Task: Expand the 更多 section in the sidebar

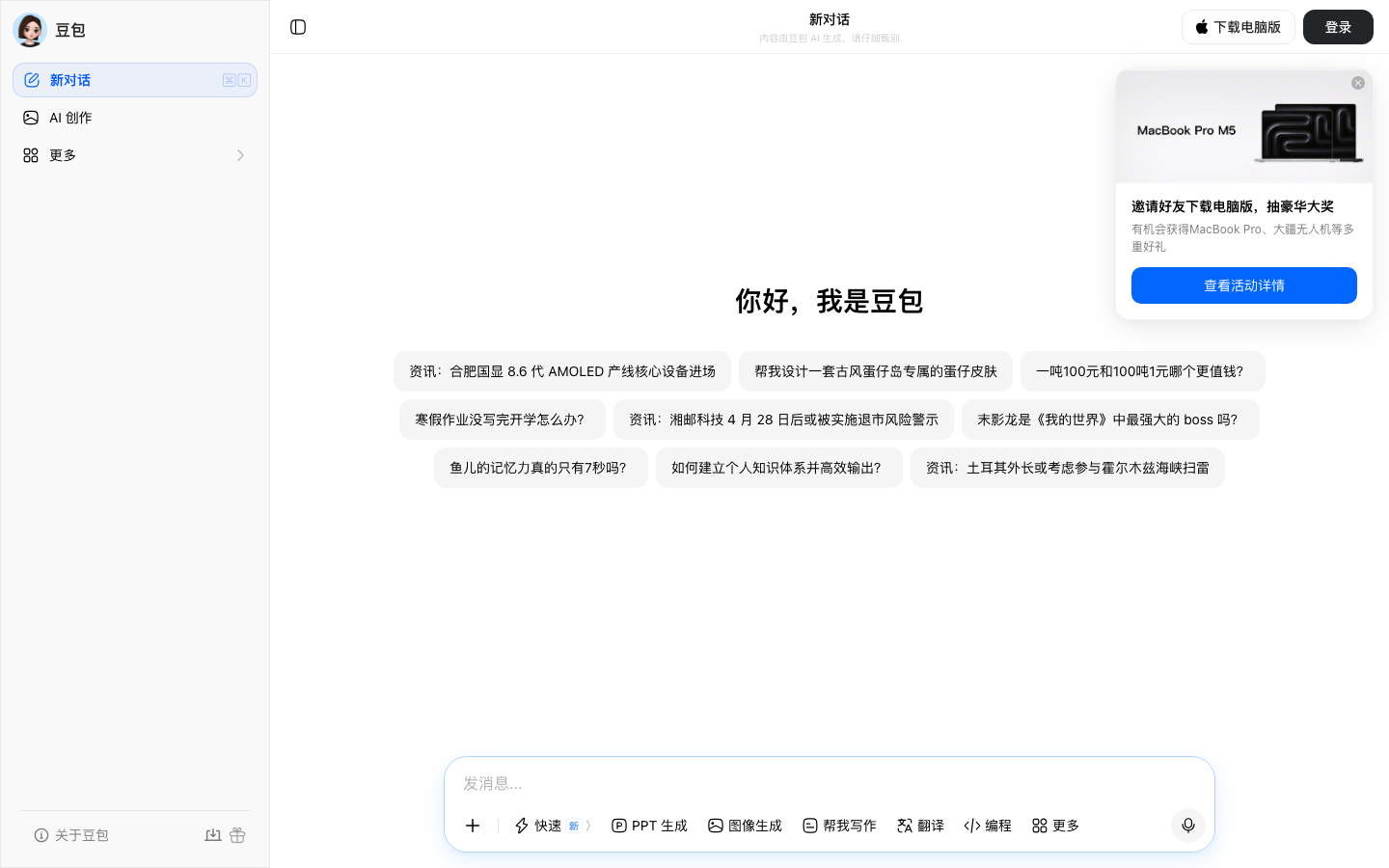Action: 135,154
